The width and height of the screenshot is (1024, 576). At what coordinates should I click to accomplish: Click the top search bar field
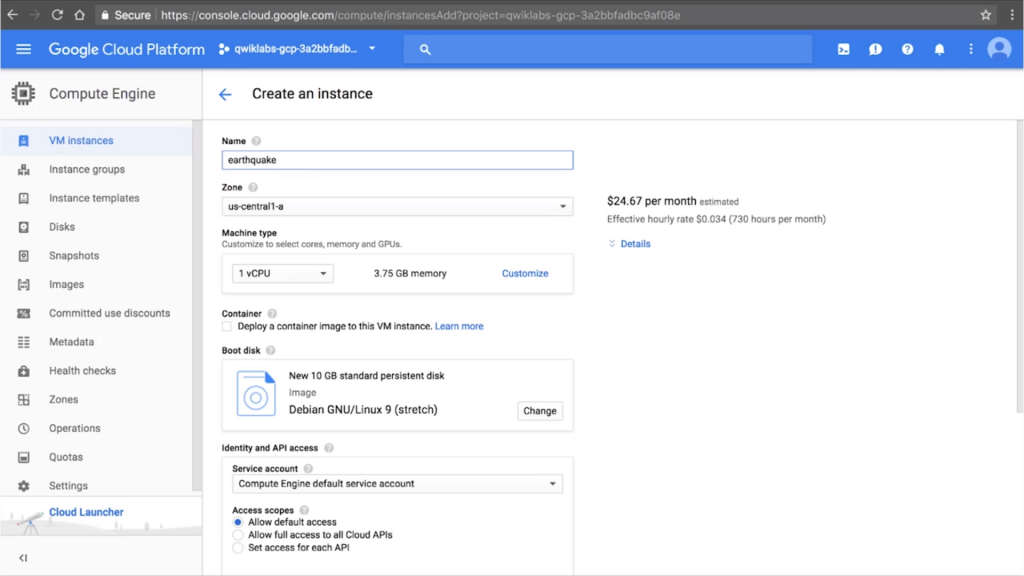tap(607, 49)
